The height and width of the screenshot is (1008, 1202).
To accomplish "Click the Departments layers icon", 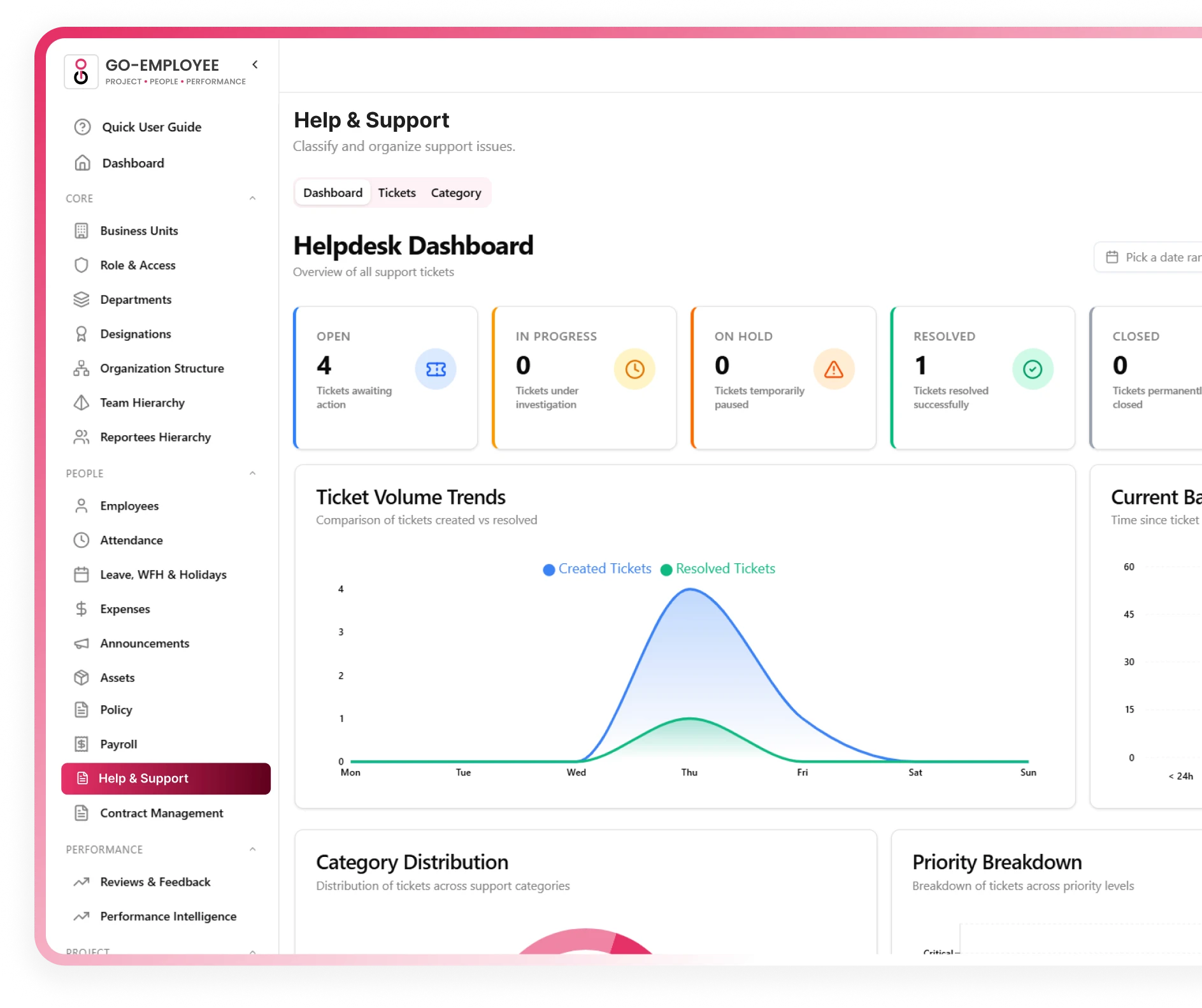I will click(82, 299).
